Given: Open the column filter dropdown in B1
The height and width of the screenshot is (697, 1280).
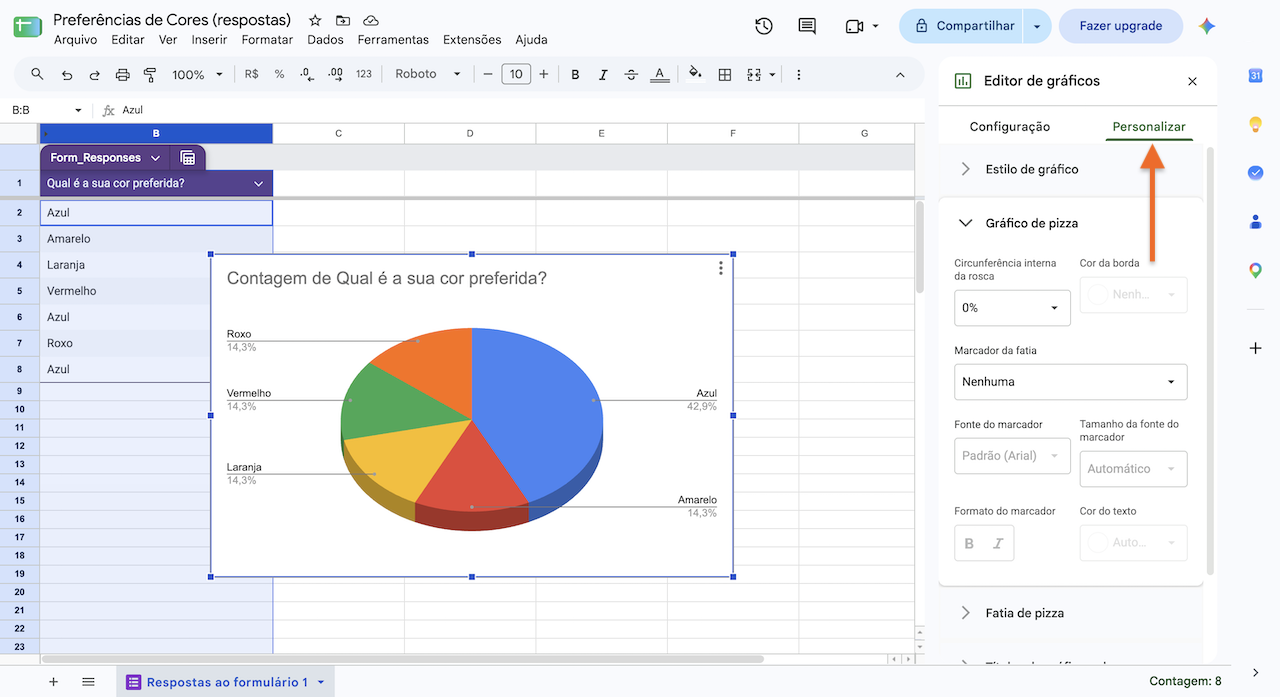Looking at the screenshot, I should (259, 183).
